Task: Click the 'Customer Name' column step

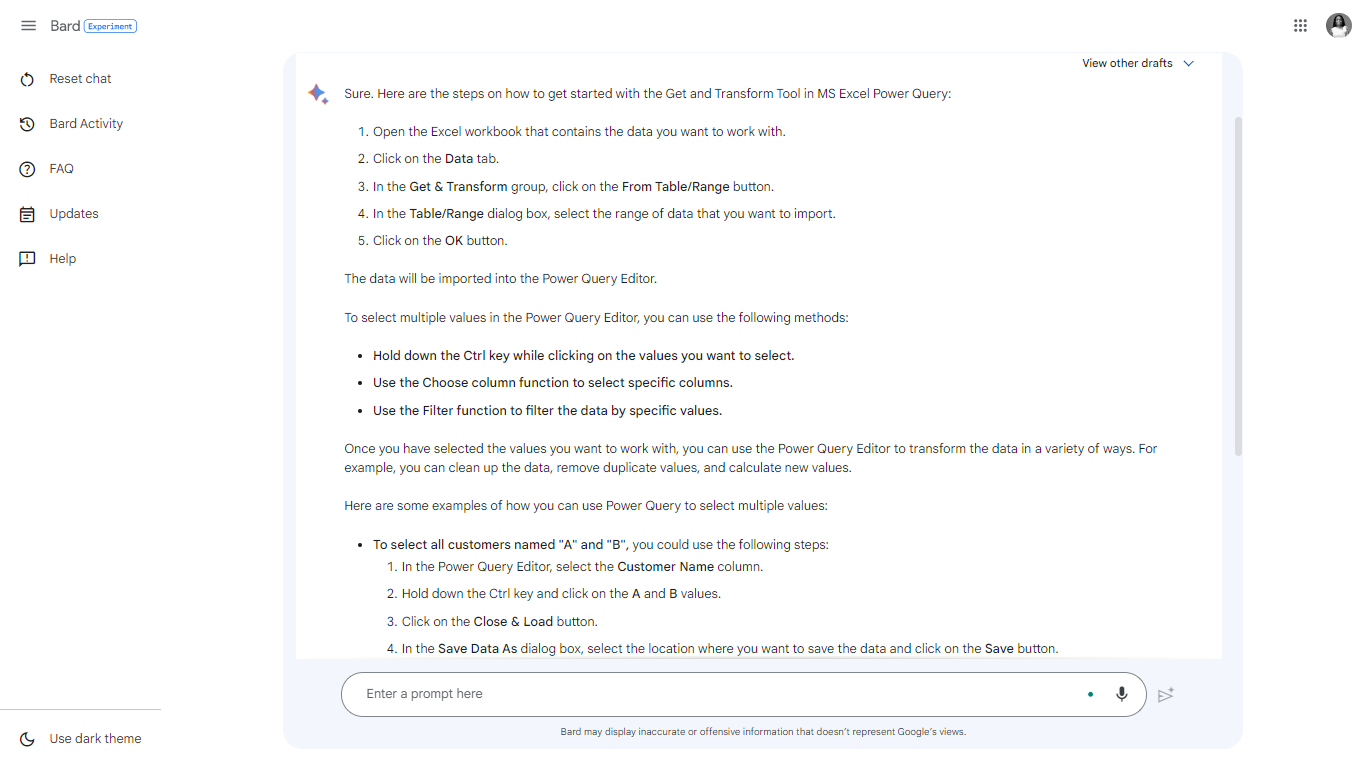Action: [x=582, y=567]
